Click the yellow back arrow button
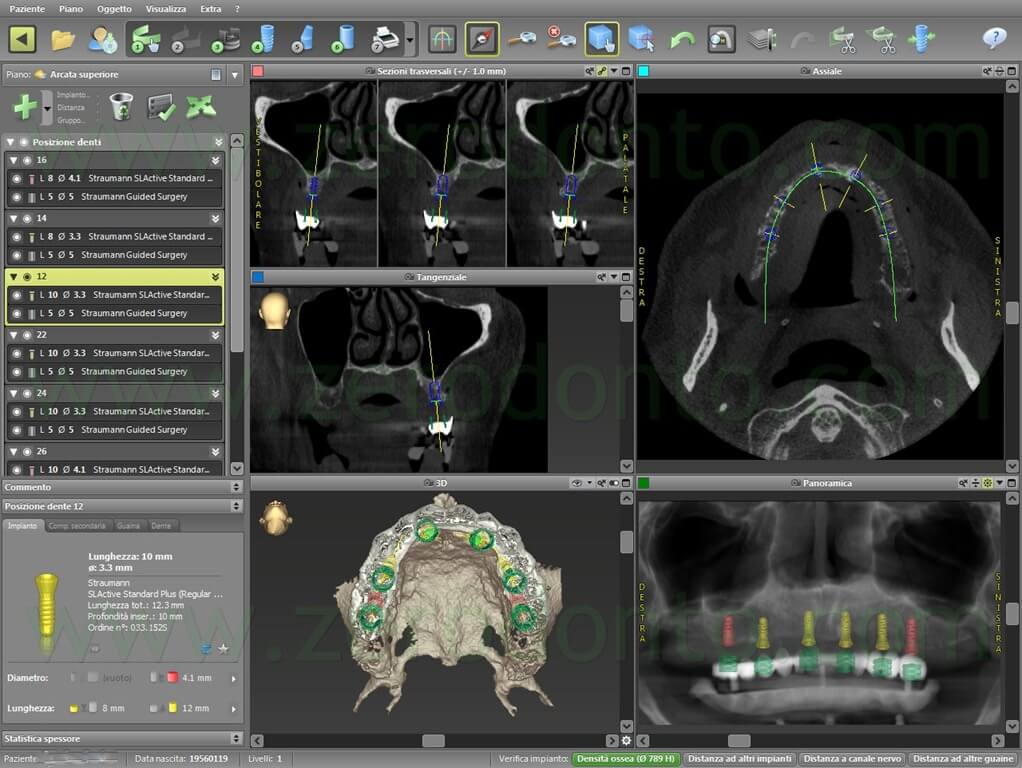Image resolution: width=1022 pixels, height=768 pixels. [x=22, y=39]
